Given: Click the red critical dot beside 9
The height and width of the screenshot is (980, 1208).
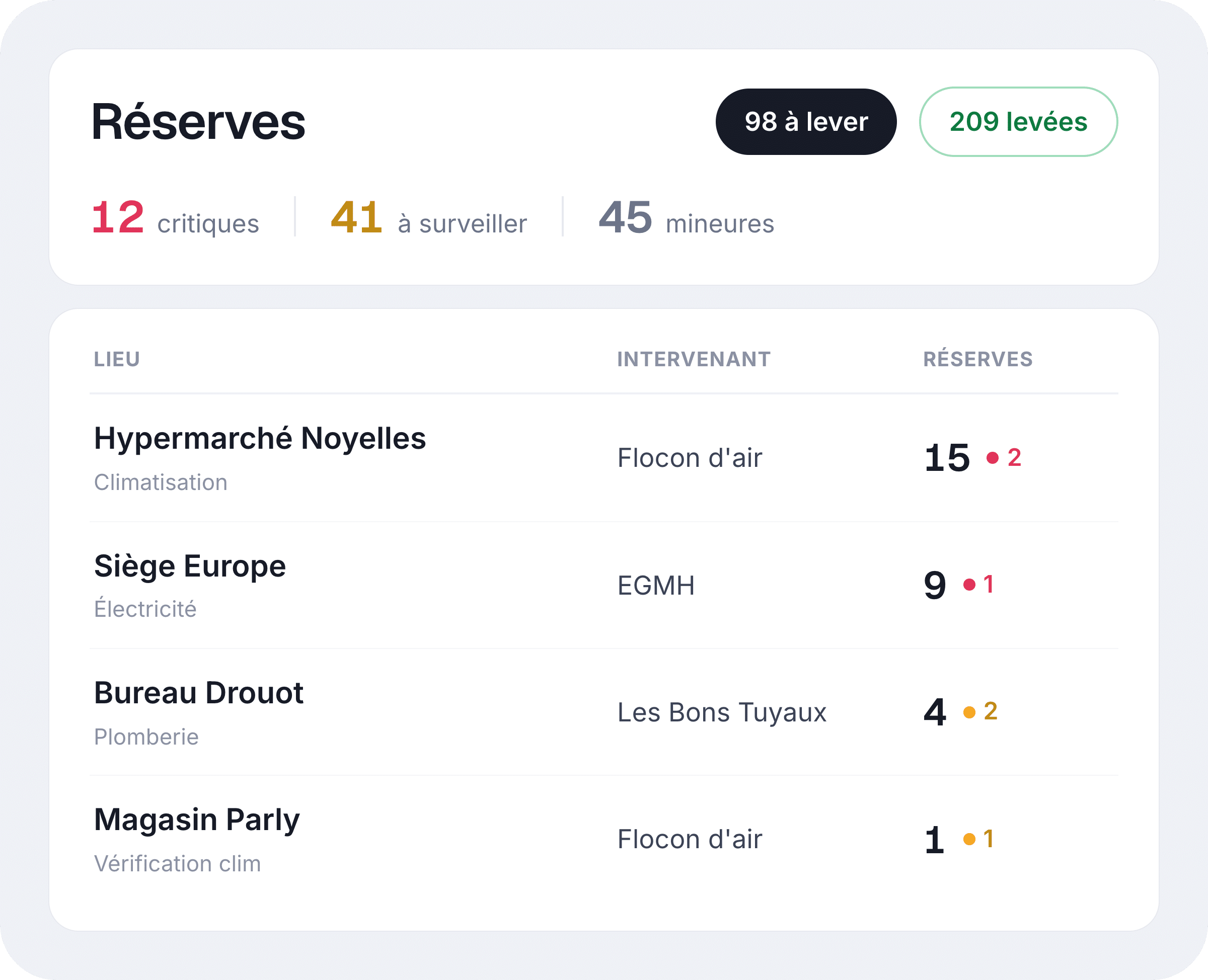Looking at the screenshot, I should tap(969, 584).
